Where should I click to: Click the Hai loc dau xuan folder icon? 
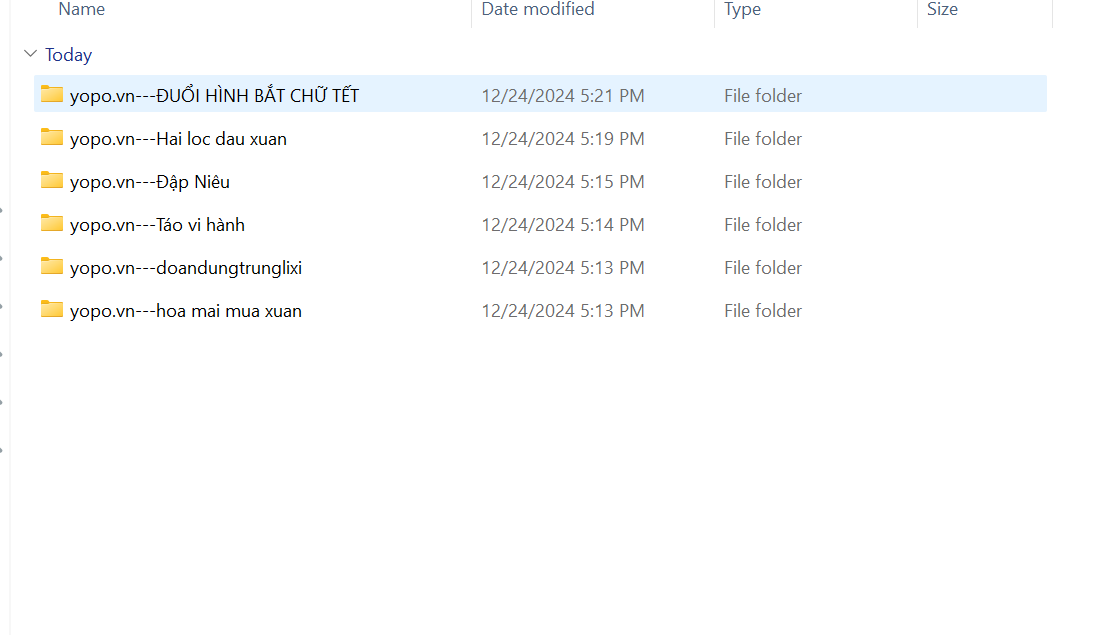tap(52, 138)
